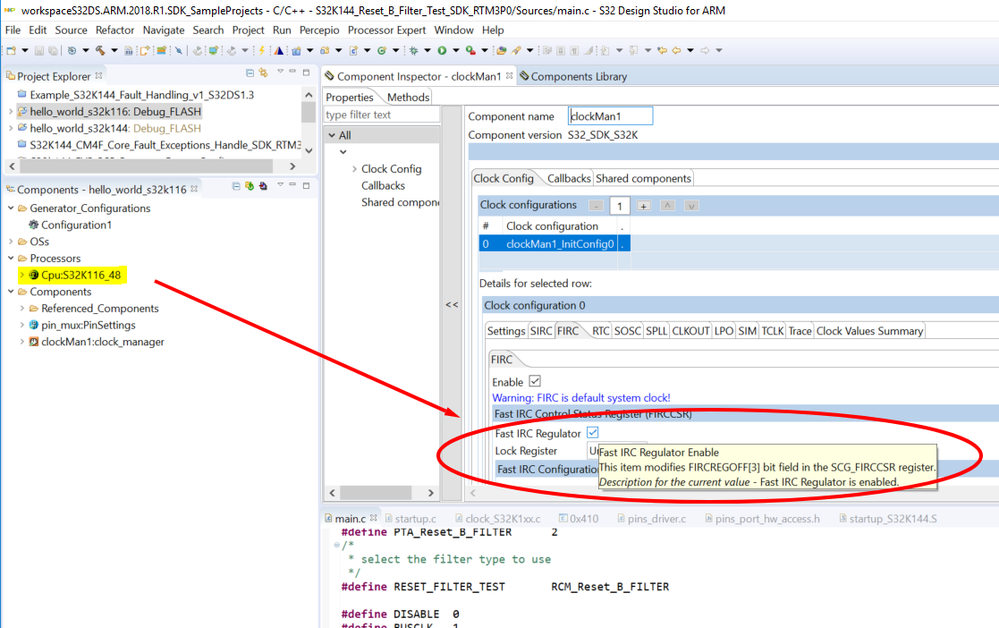Click the Debug bug toolbar icon

point(413,50)
